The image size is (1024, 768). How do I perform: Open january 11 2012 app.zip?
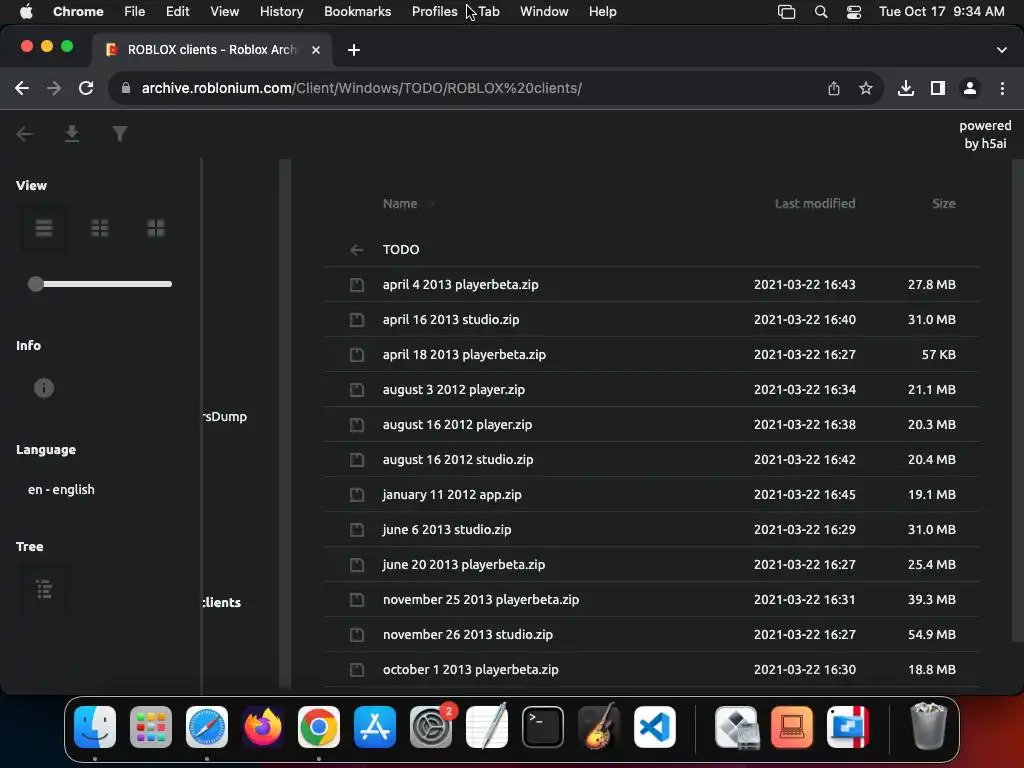[651, 494]
